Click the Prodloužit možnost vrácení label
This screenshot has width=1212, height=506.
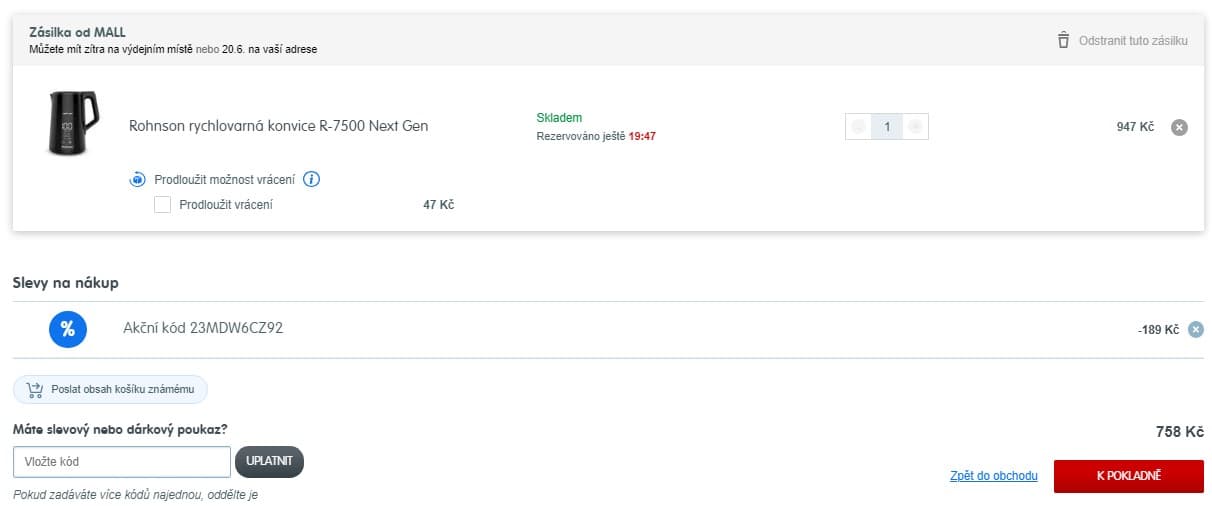pos(225,180)
